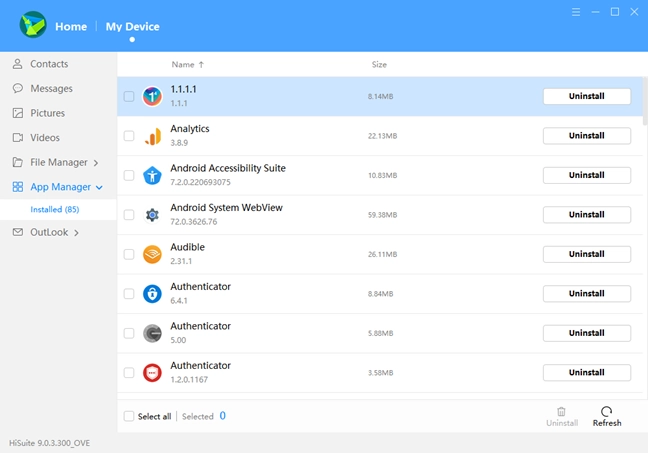Uninstall Android Accessibility Suite

click(586, 175)
